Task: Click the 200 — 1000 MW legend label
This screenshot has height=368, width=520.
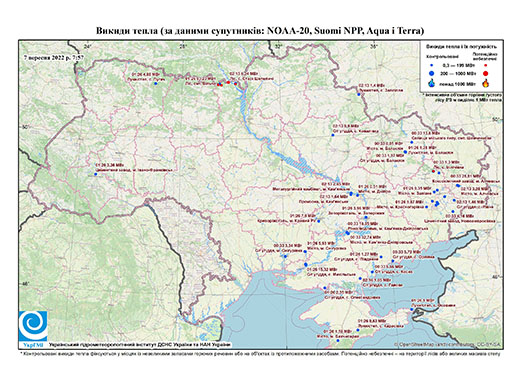Action: pyautogui.click(x=459, y=73)
